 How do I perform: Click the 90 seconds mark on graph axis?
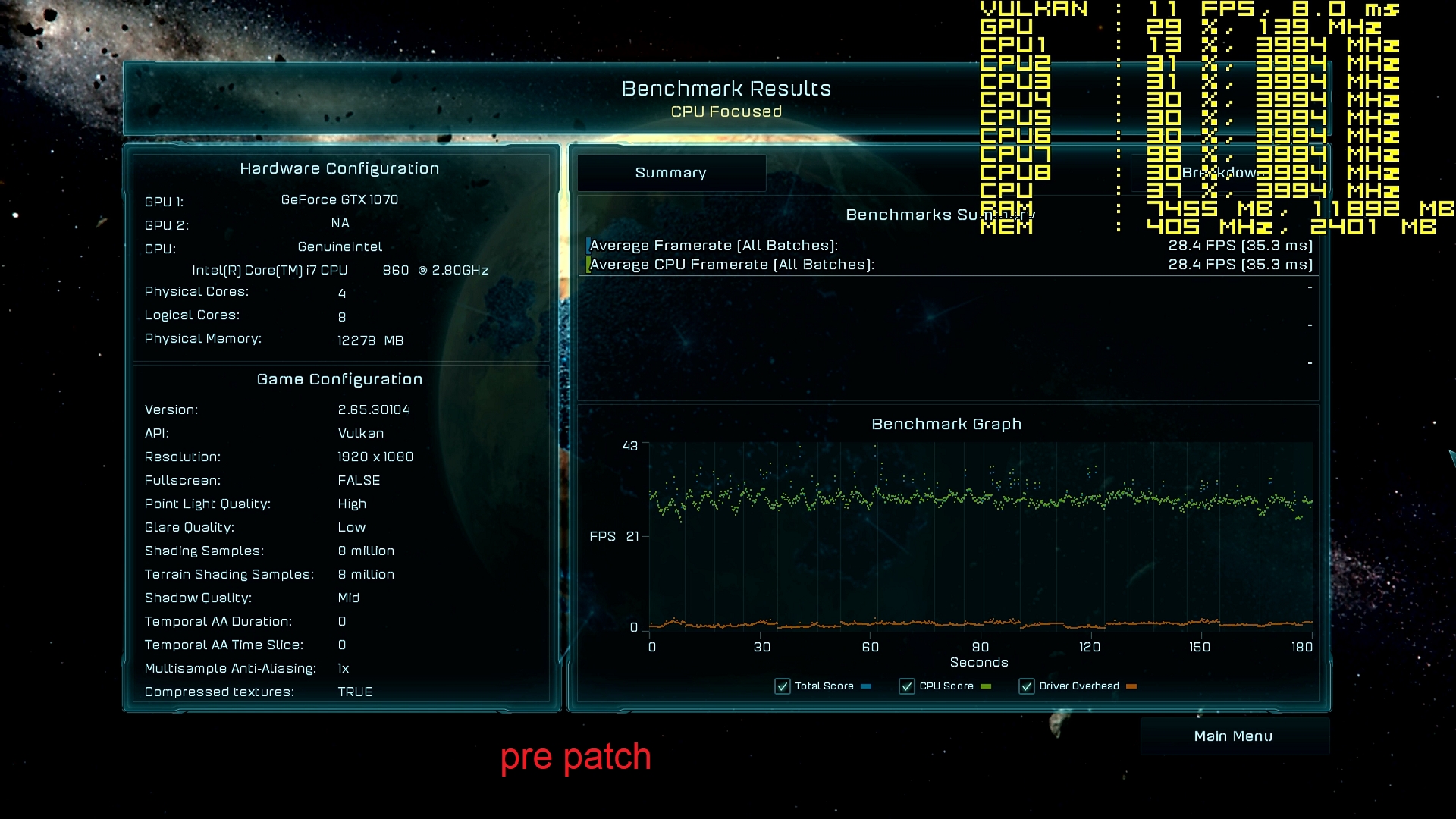981,647
